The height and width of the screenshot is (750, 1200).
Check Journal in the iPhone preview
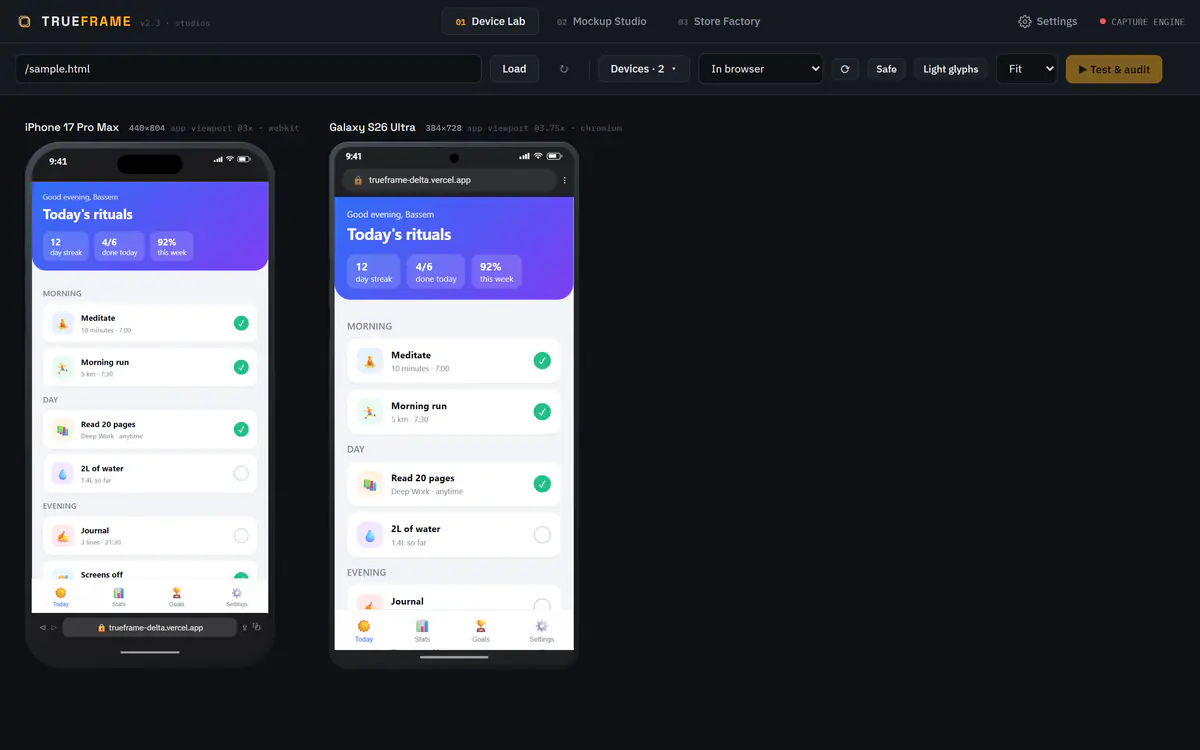point(241,536)
